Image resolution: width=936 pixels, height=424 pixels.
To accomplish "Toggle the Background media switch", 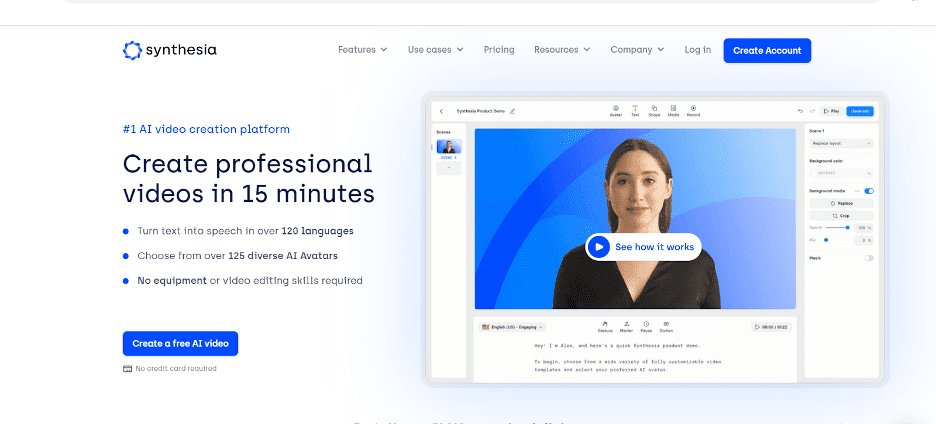I will tap(867, 190).
